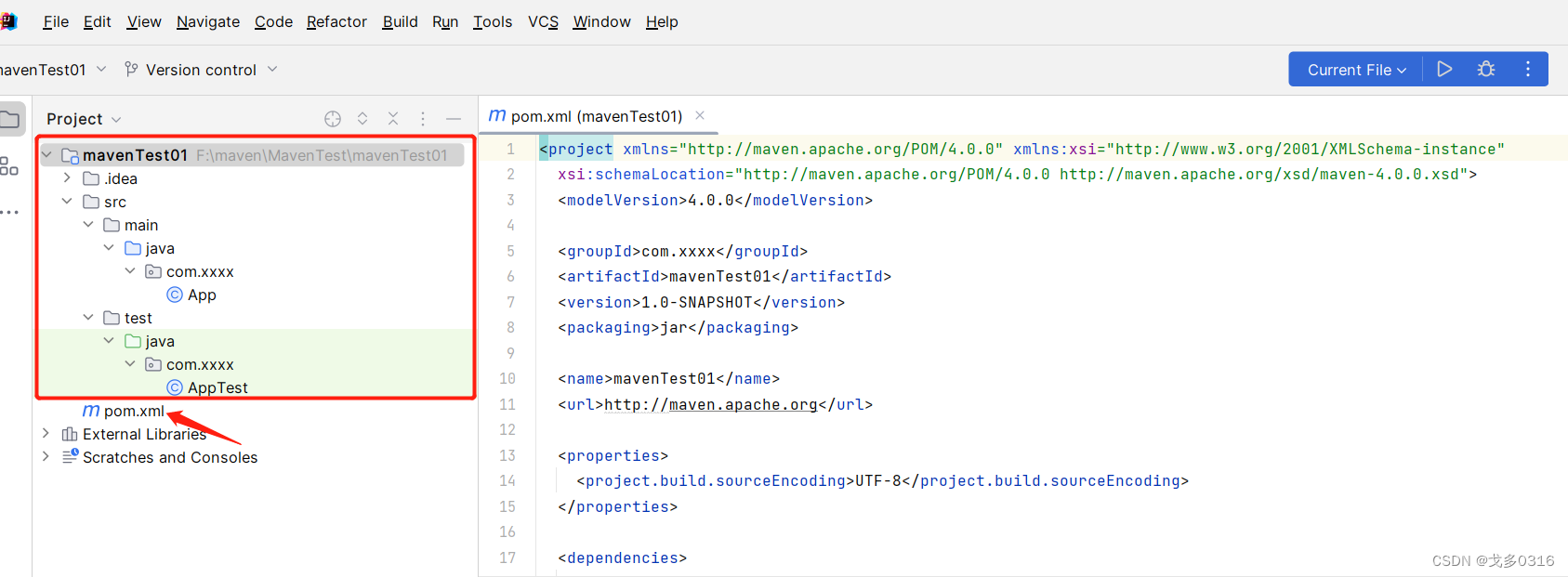Screen dimensions: 1568x577
Task: Click the green Run button icon
Action: click(1444, 69)
